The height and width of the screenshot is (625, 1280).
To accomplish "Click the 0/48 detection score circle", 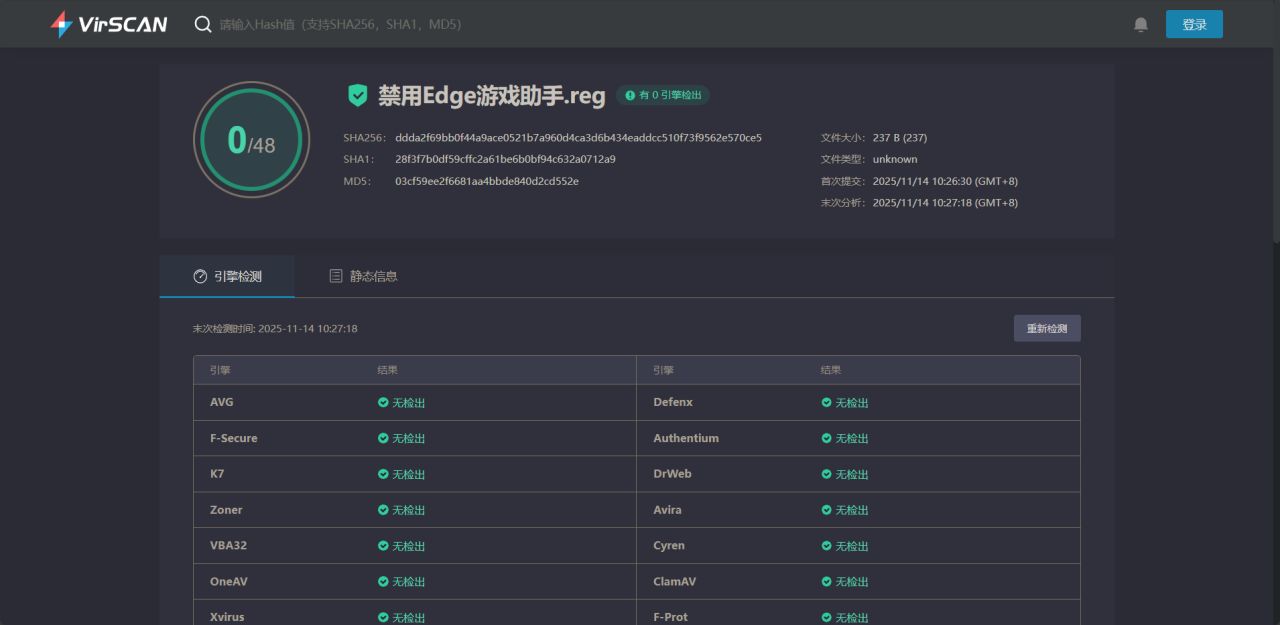I will (x=251, y=139).
